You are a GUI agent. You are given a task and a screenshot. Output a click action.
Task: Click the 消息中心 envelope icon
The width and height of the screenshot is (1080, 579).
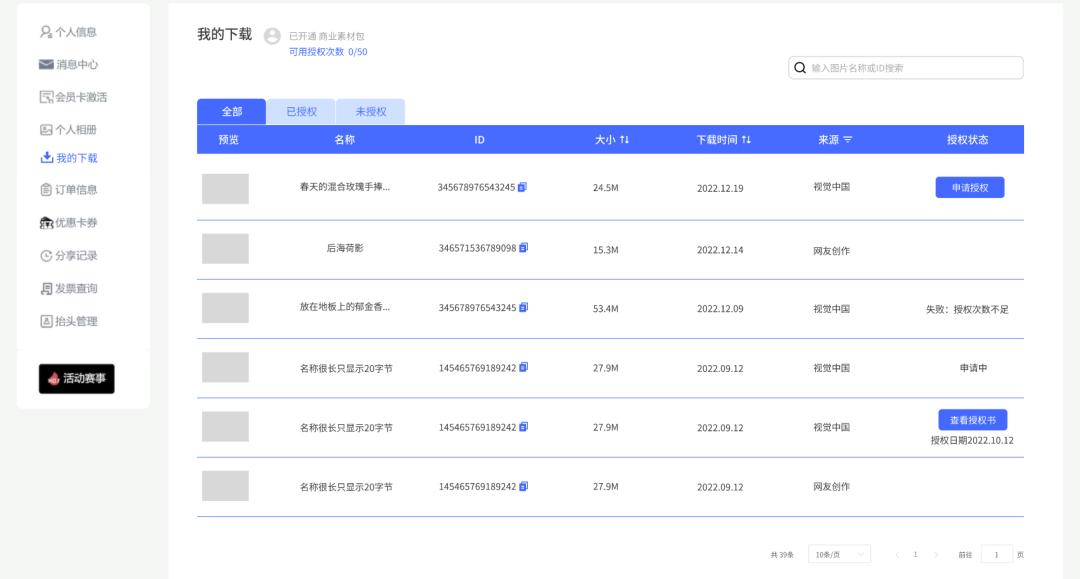46,64
